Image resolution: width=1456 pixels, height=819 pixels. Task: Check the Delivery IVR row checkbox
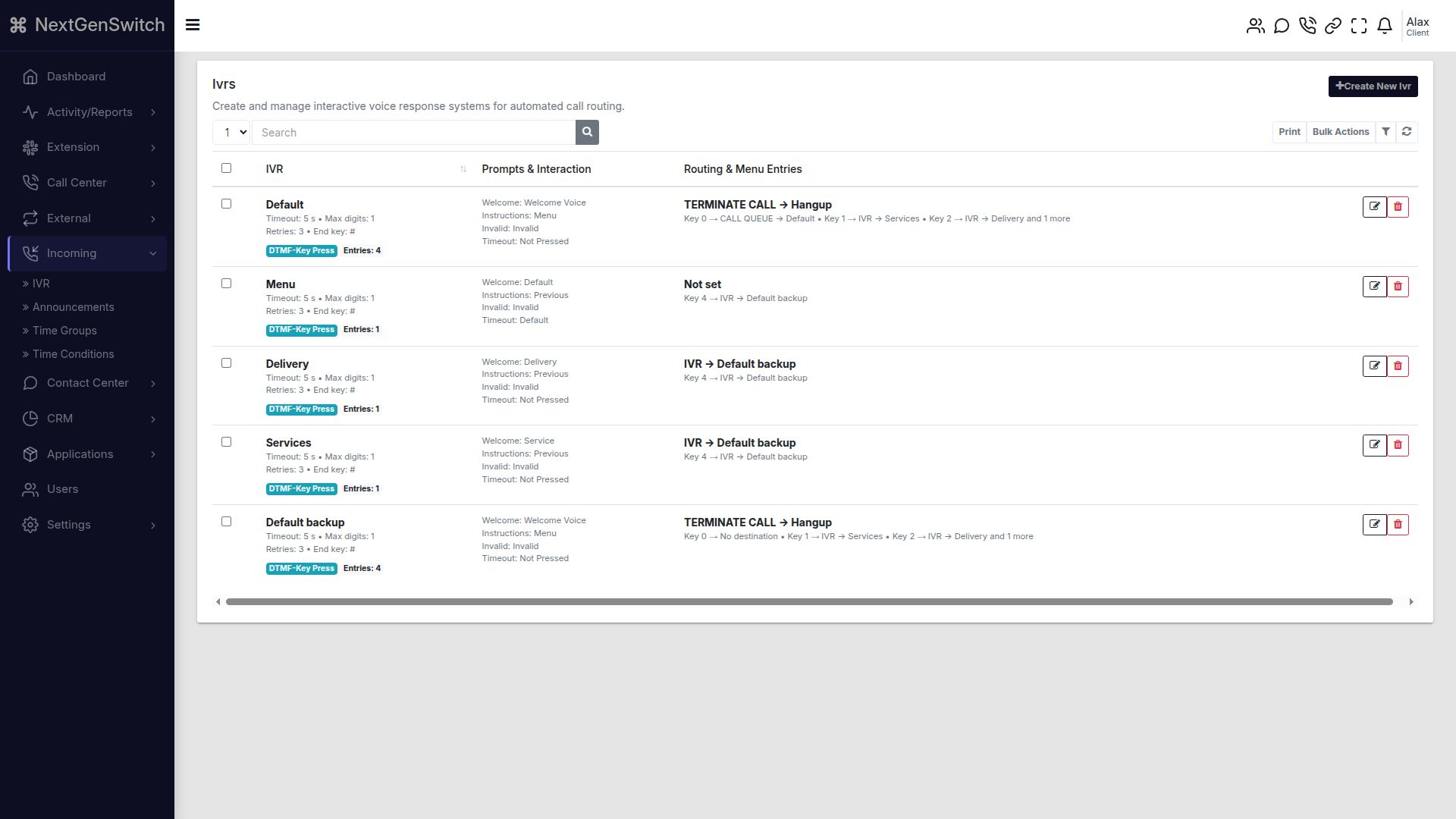[x=226, y=363]
